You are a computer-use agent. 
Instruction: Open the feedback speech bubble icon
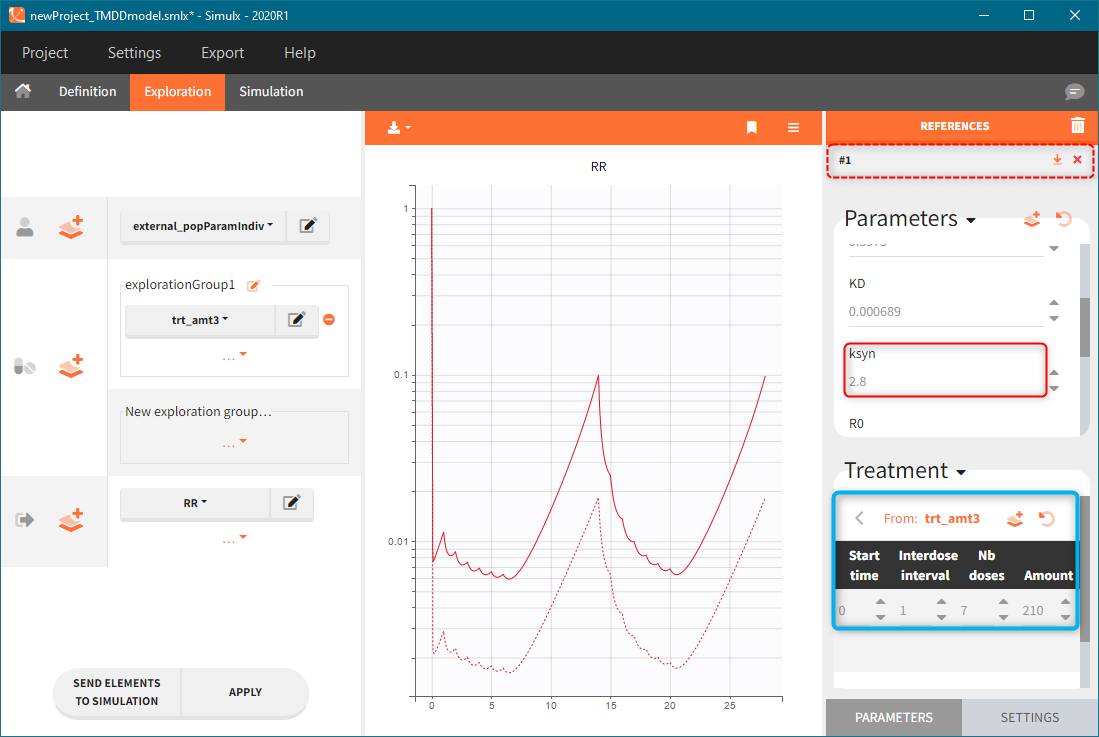(x=1074, y=92)
